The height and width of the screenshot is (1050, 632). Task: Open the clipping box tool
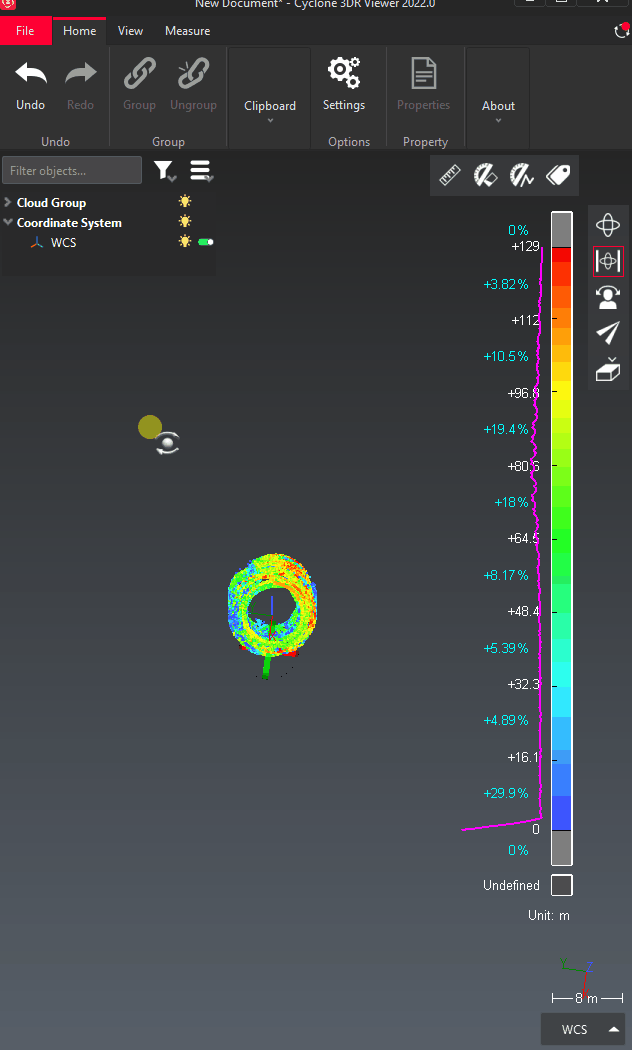pyautogui.click(x=608, y=369)
